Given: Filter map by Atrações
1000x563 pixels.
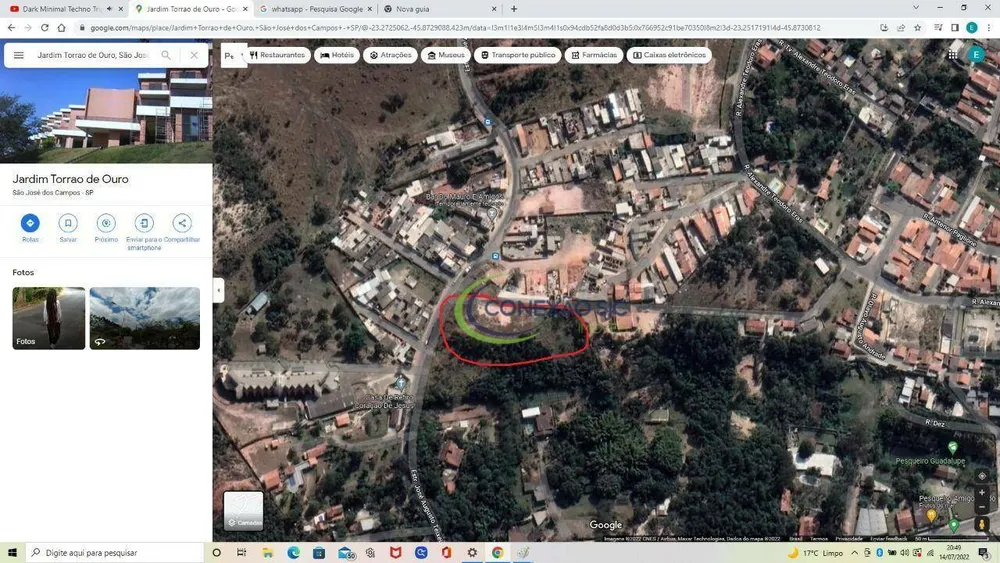Looking at the screenshot, I should 390,55.
